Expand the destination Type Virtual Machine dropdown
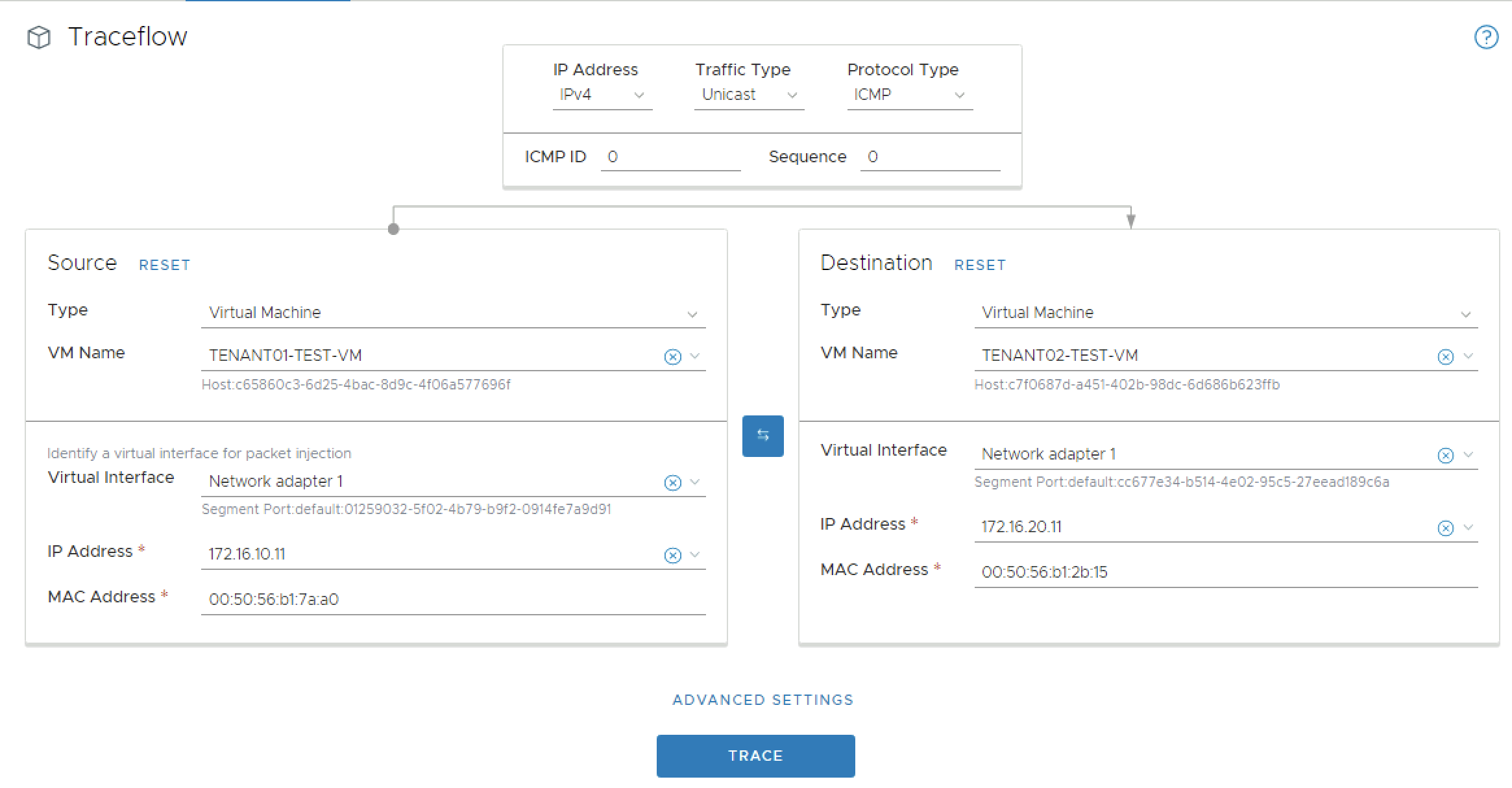 (1225, 313)
